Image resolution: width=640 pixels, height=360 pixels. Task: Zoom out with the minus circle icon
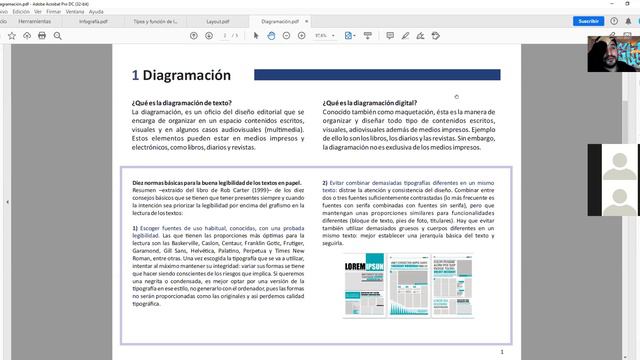coord(287,36)
